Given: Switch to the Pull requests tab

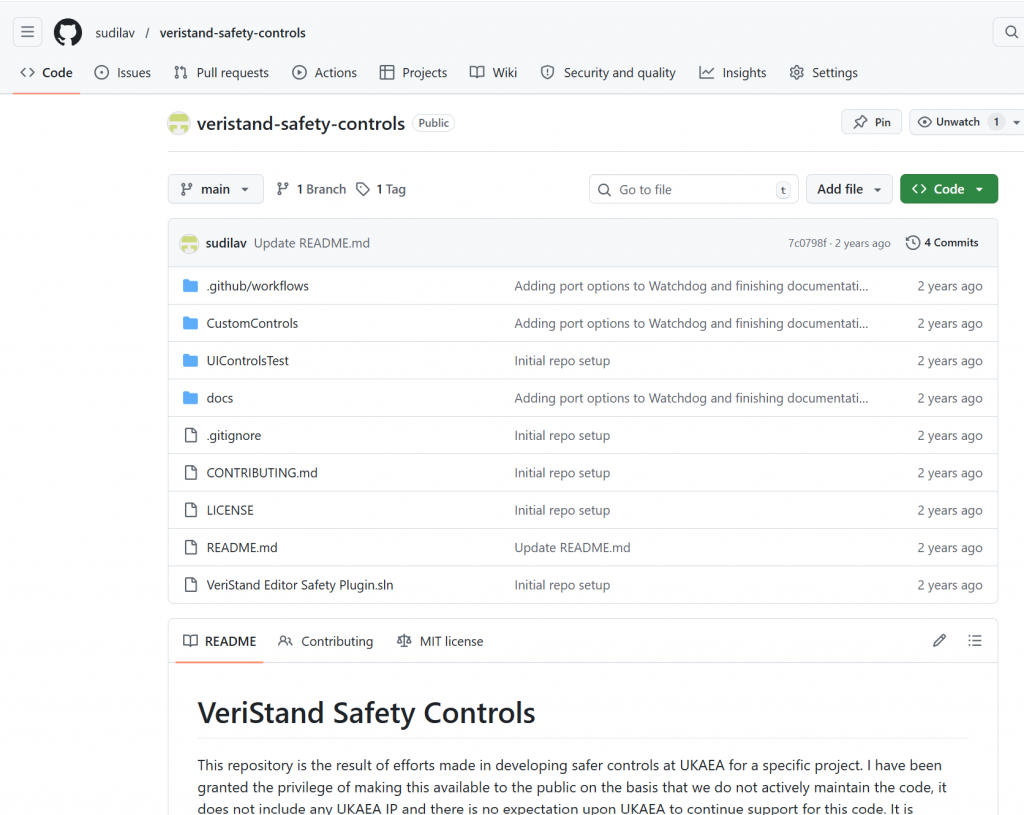Looking at the screenshot, I should tap(221, 73).
